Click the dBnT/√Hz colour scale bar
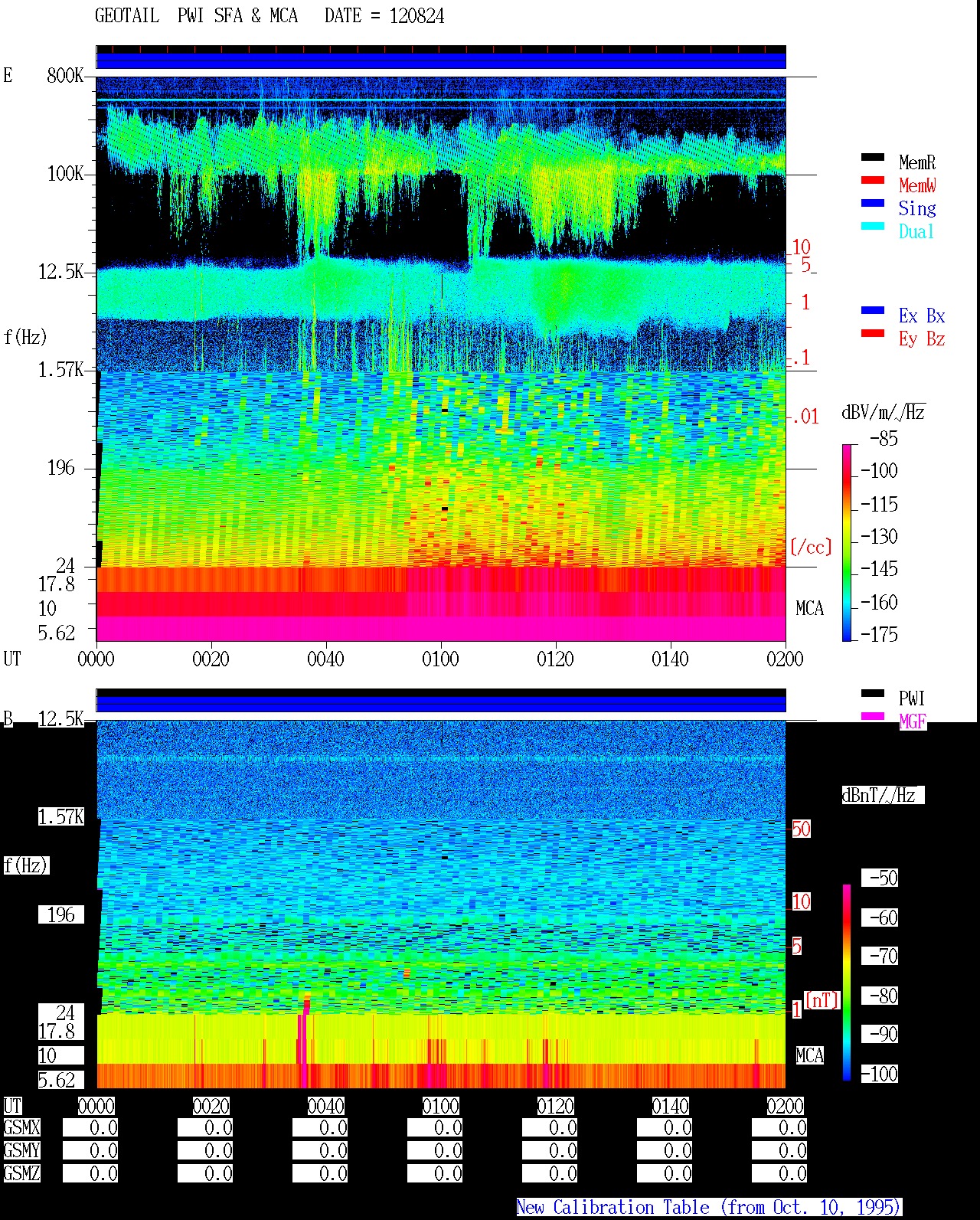 click(847, 983)
